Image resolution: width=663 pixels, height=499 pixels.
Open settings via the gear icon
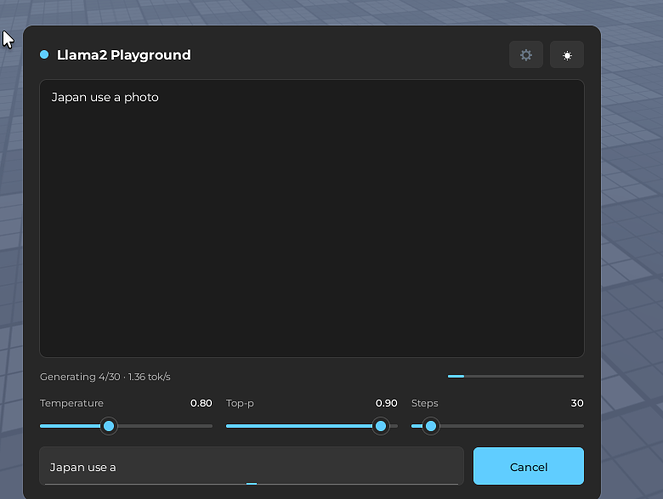tap(526, 55)
